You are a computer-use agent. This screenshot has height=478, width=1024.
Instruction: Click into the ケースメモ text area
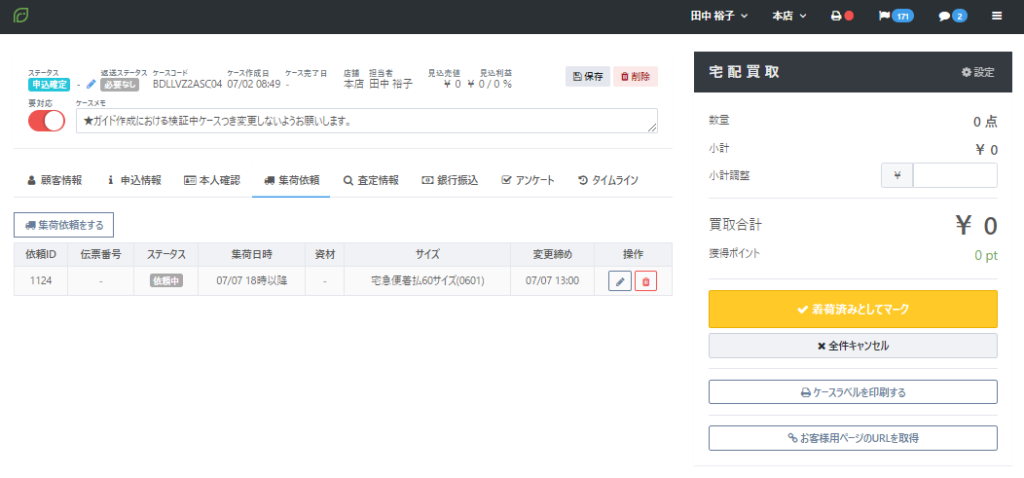coord(366,121)
